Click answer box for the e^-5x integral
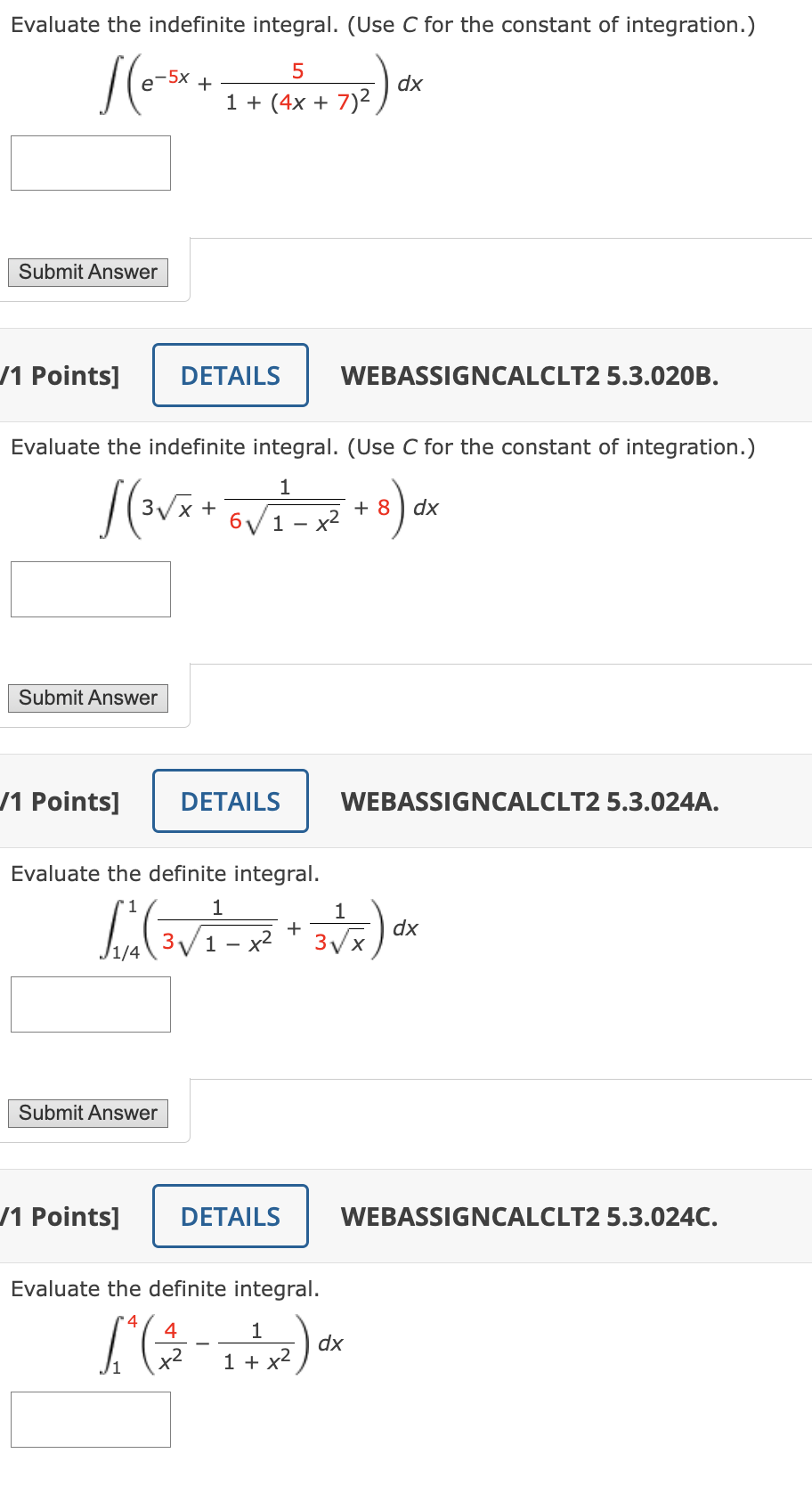Image resolution: width=812 pixels, height=1486 pixels. coord(90,163)
